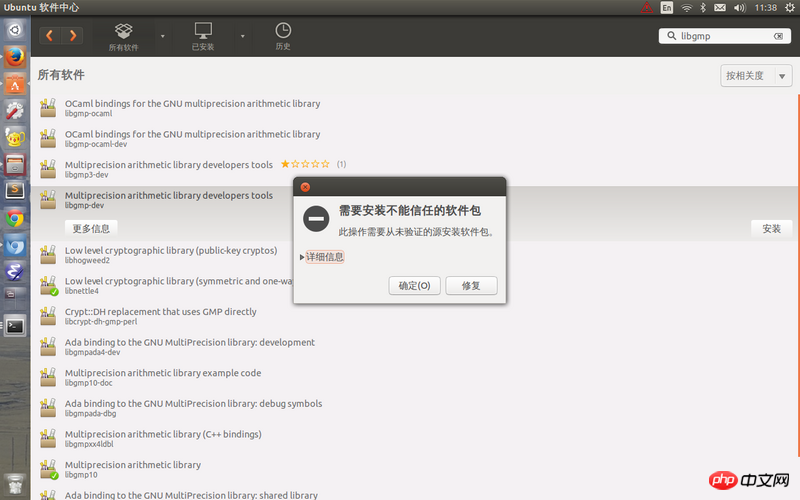Image resolution: width=800 pixels, height=500 pixels.
Task: Open the En input method indicator
Action: pyautogui.click(x=666, y=8)
